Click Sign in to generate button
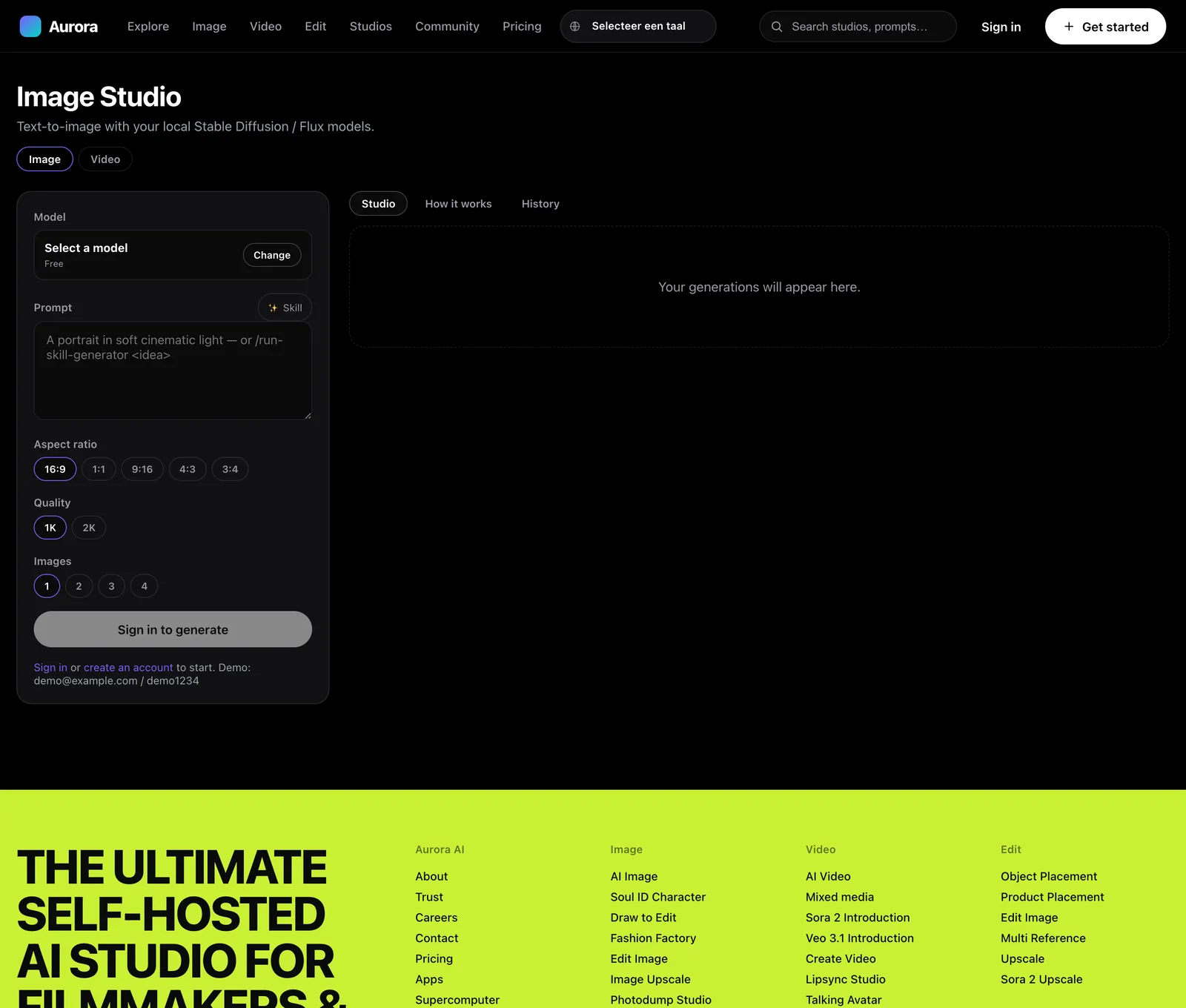Screen dimensions: 1186x1008 pyautogui.click(x=173, y=629)
